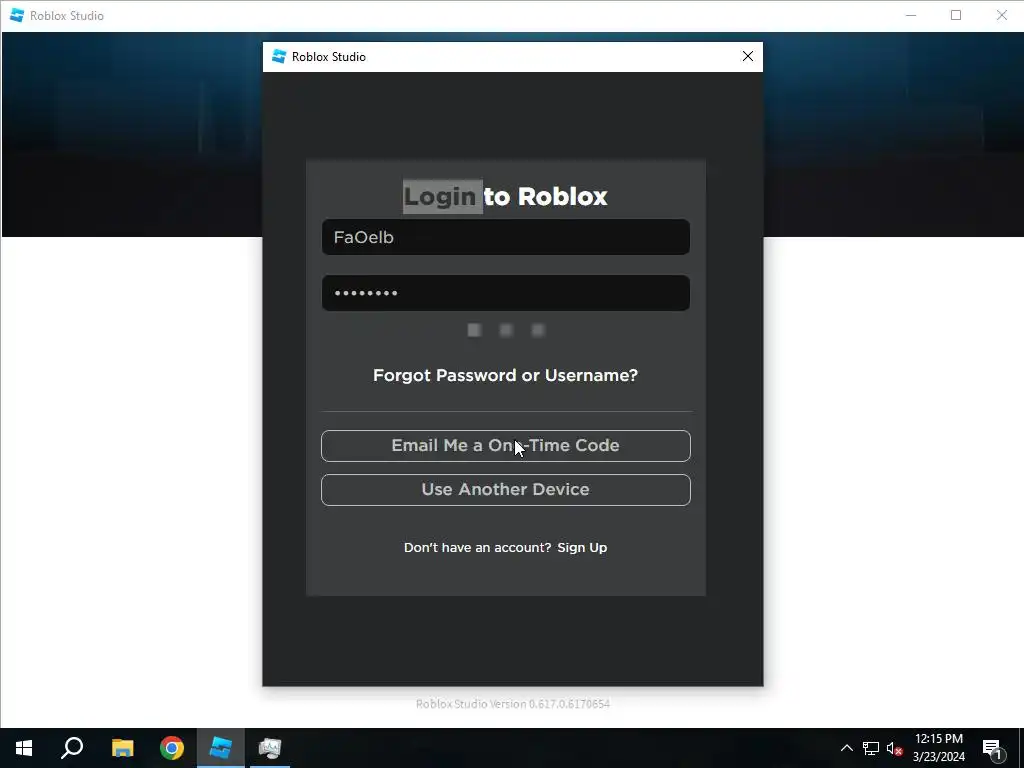Choose Use Another Device button
This screenshot has width=1024, height=768.
coord(505,490)
